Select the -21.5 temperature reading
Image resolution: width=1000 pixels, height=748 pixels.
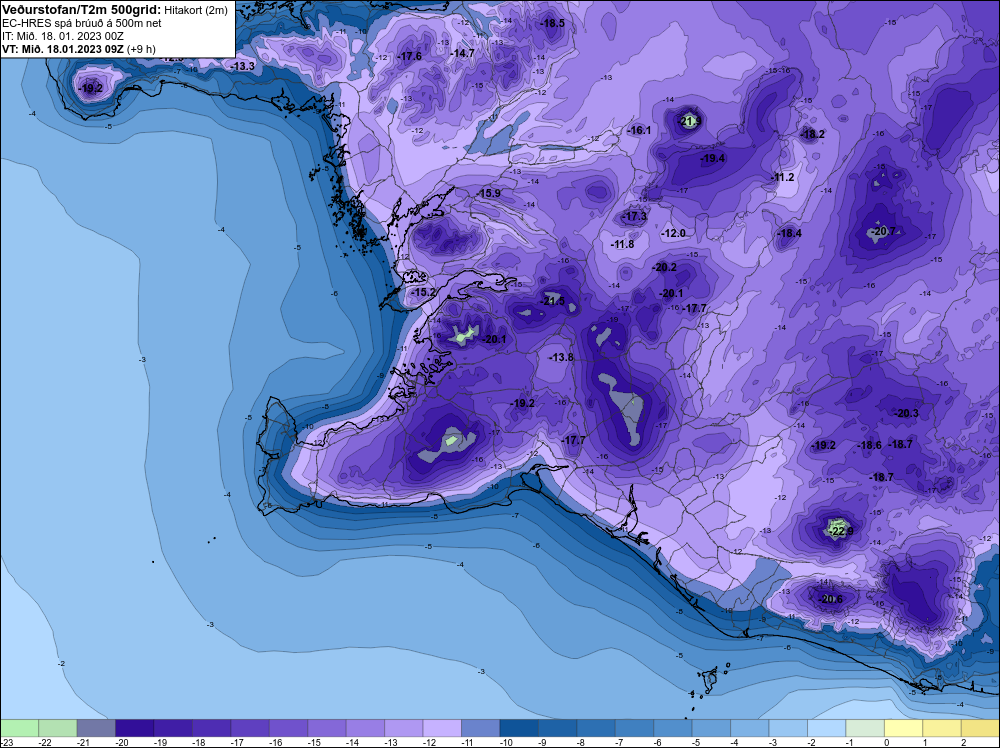pyautogui.click(x=553, y=301)
